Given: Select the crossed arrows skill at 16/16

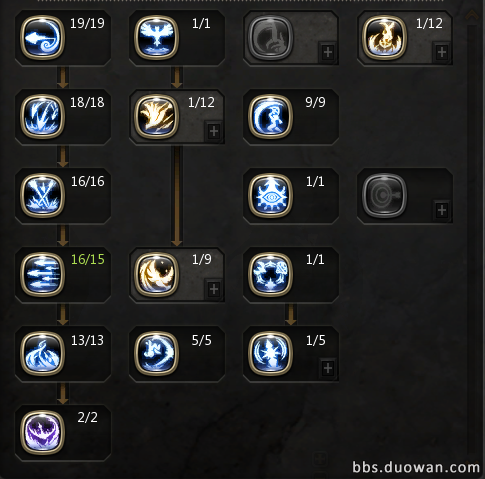Looking at the screenshot, I should click(42, 196).
